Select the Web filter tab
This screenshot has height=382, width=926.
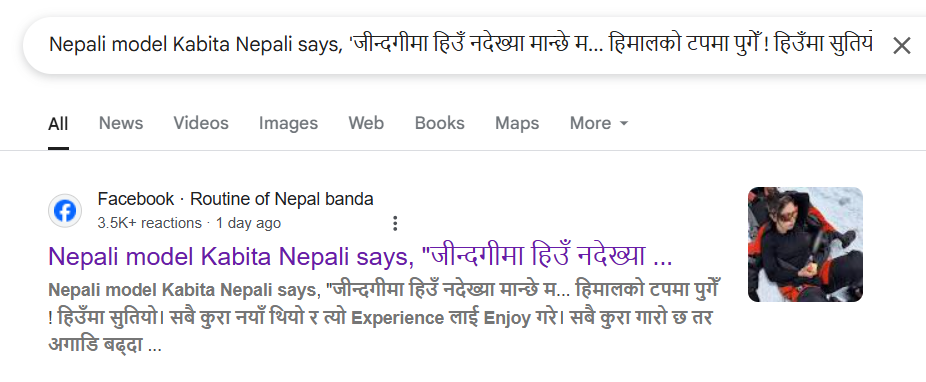[366, 123]
